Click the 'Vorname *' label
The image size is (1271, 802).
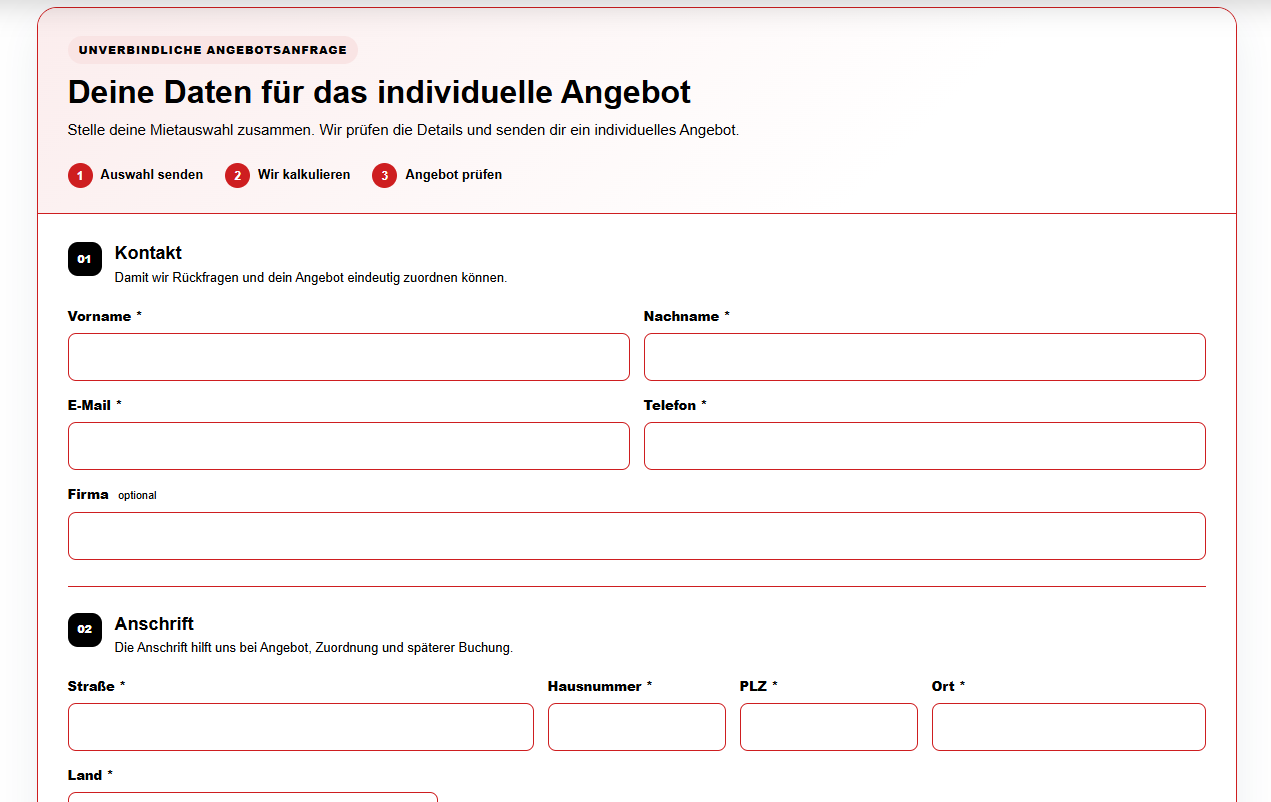(105, 316)
